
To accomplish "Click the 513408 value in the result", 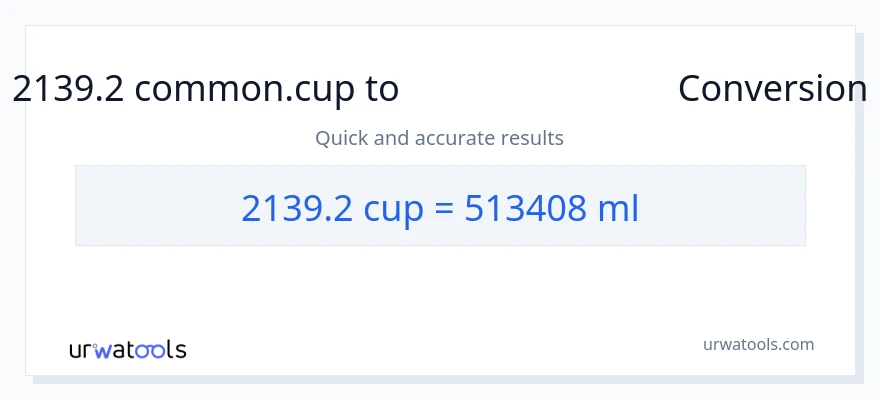I will (524, 208).
